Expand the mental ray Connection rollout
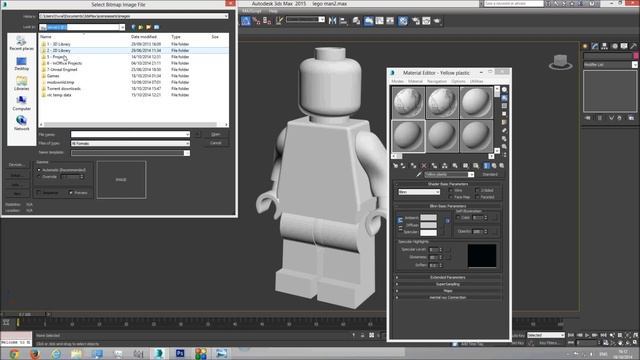 [448, 298]
